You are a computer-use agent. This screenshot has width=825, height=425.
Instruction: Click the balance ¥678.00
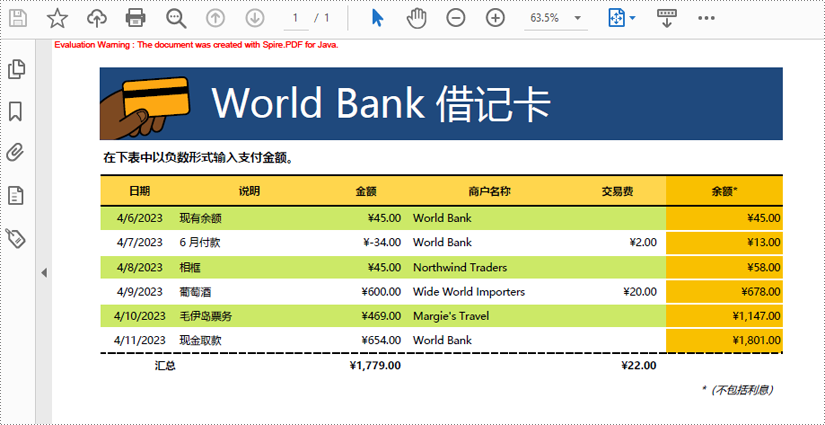tap(761, 291)
